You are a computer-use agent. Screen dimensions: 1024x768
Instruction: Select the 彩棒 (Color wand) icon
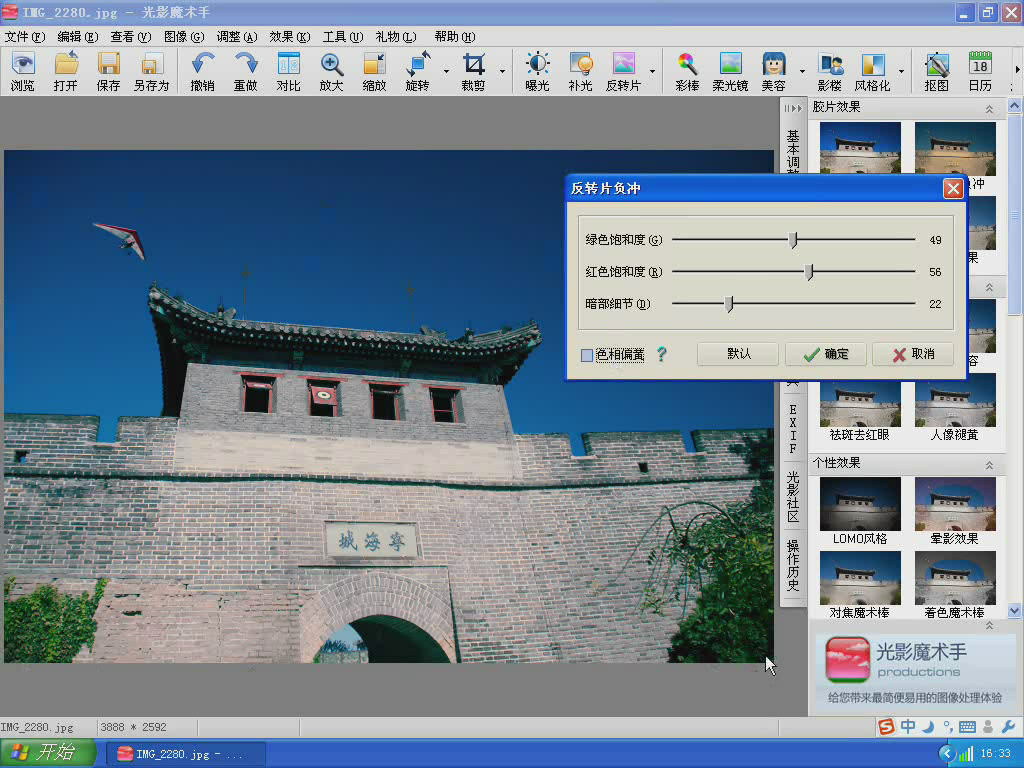[687, 71]
